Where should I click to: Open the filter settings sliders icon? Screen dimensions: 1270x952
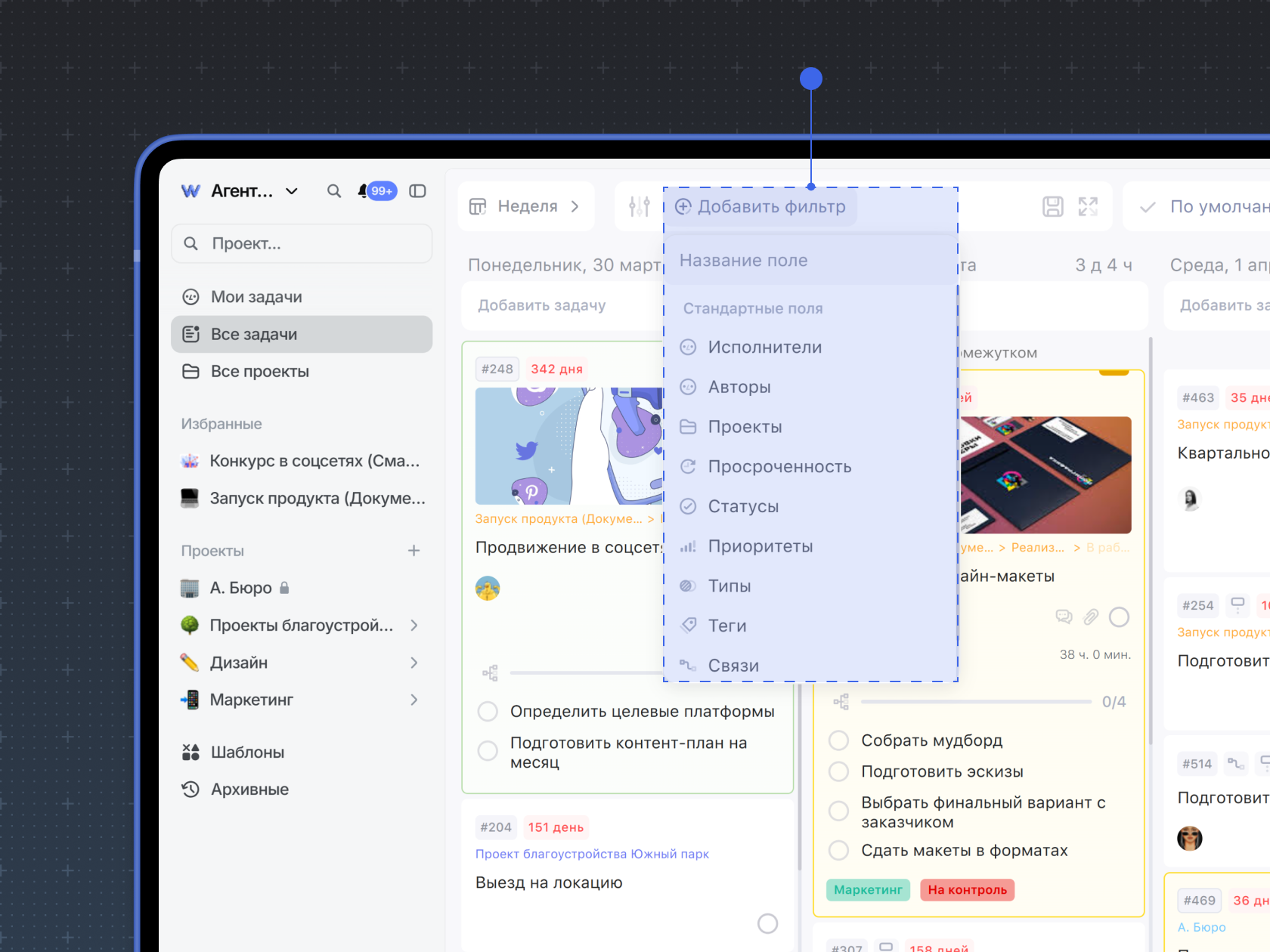639,206
